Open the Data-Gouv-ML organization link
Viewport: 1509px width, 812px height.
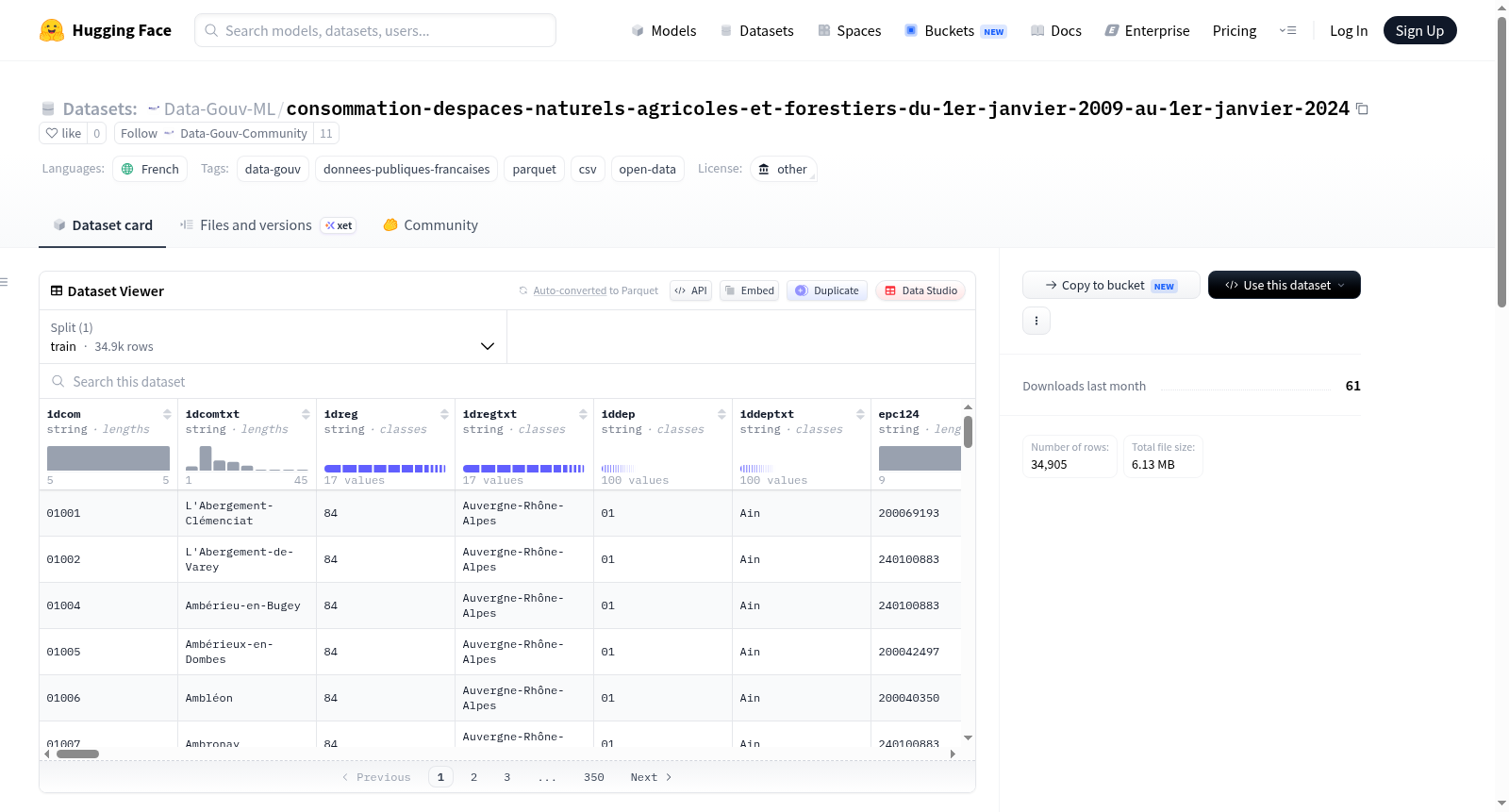tap(219, 109)
